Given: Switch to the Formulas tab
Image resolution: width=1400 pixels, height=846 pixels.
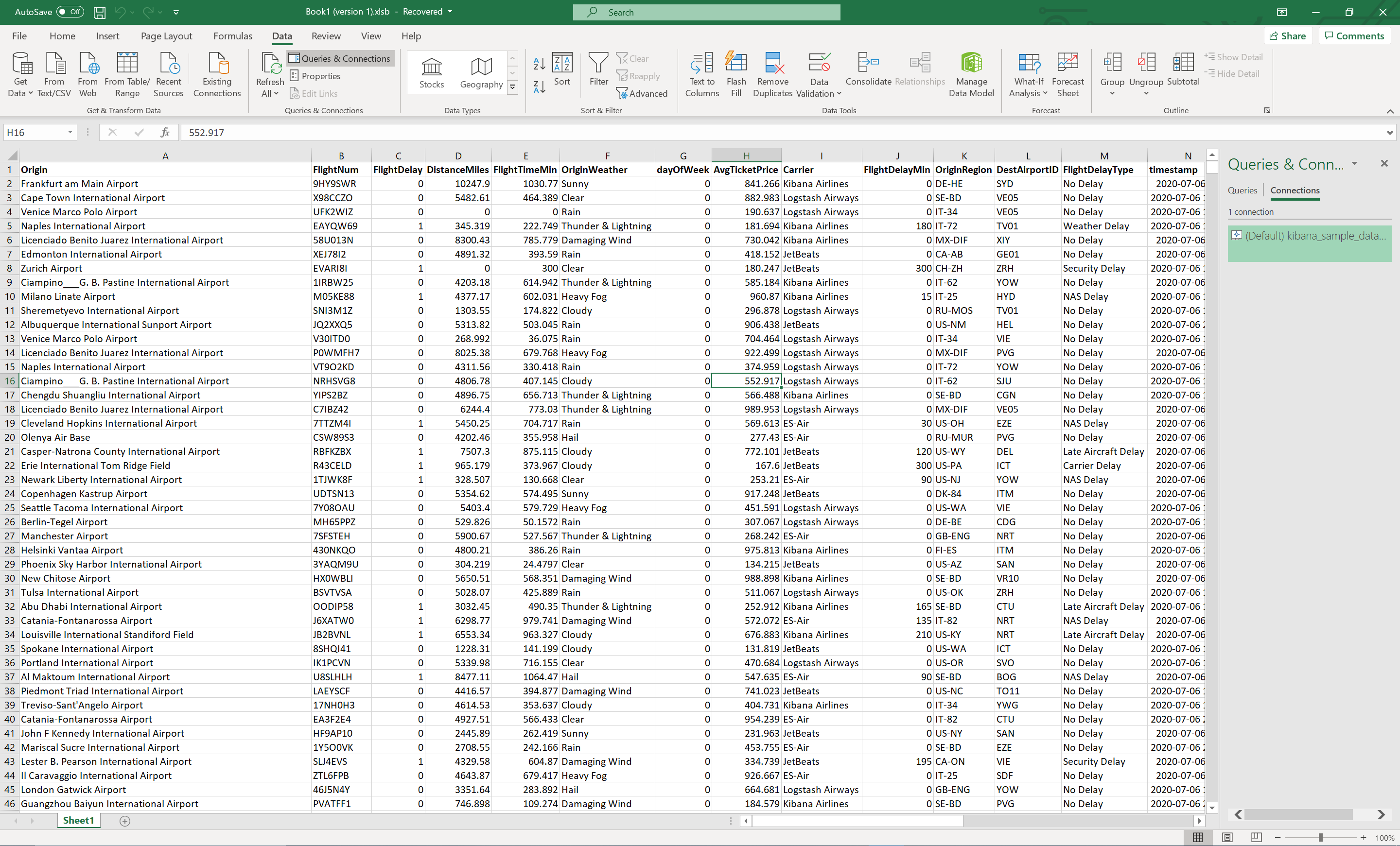Looking at the screenshot, I should coord(232,36).
